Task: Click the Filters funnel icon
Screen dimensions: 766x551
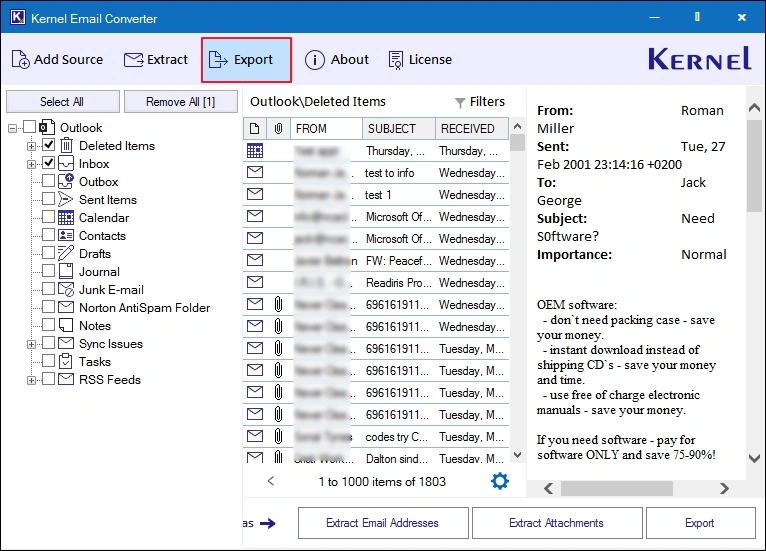Action: [x=460, y=103]
